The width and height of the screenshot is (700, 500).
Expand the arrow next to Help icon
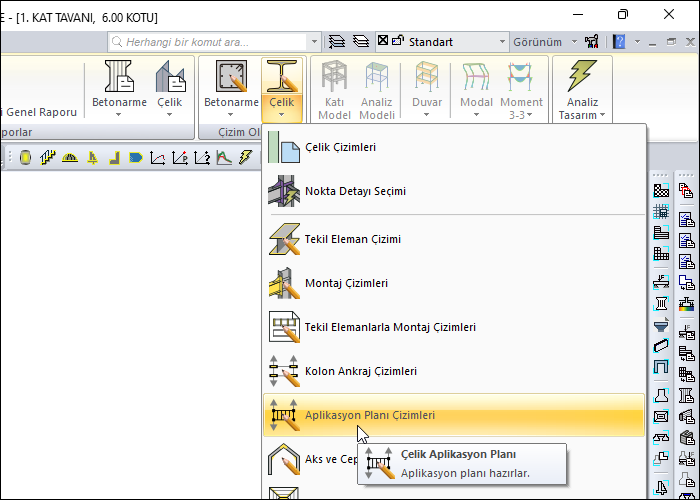637,42
